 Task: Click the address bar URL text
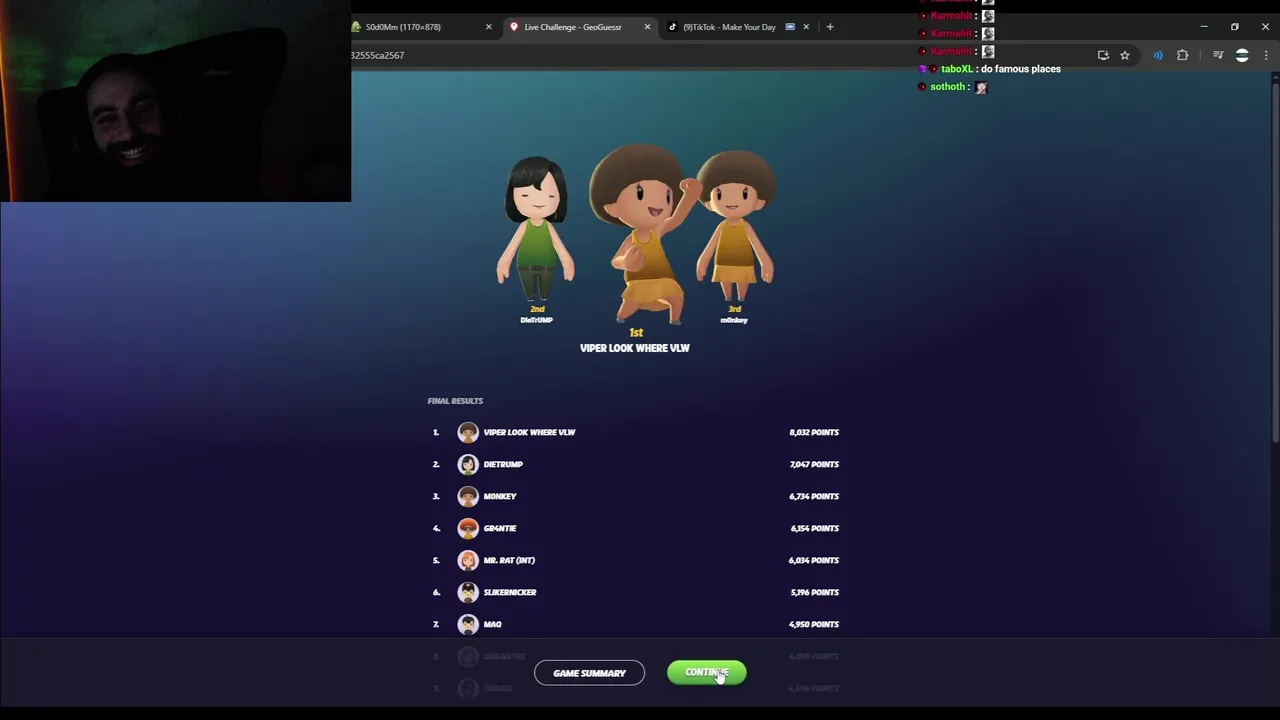pos(378,55)
